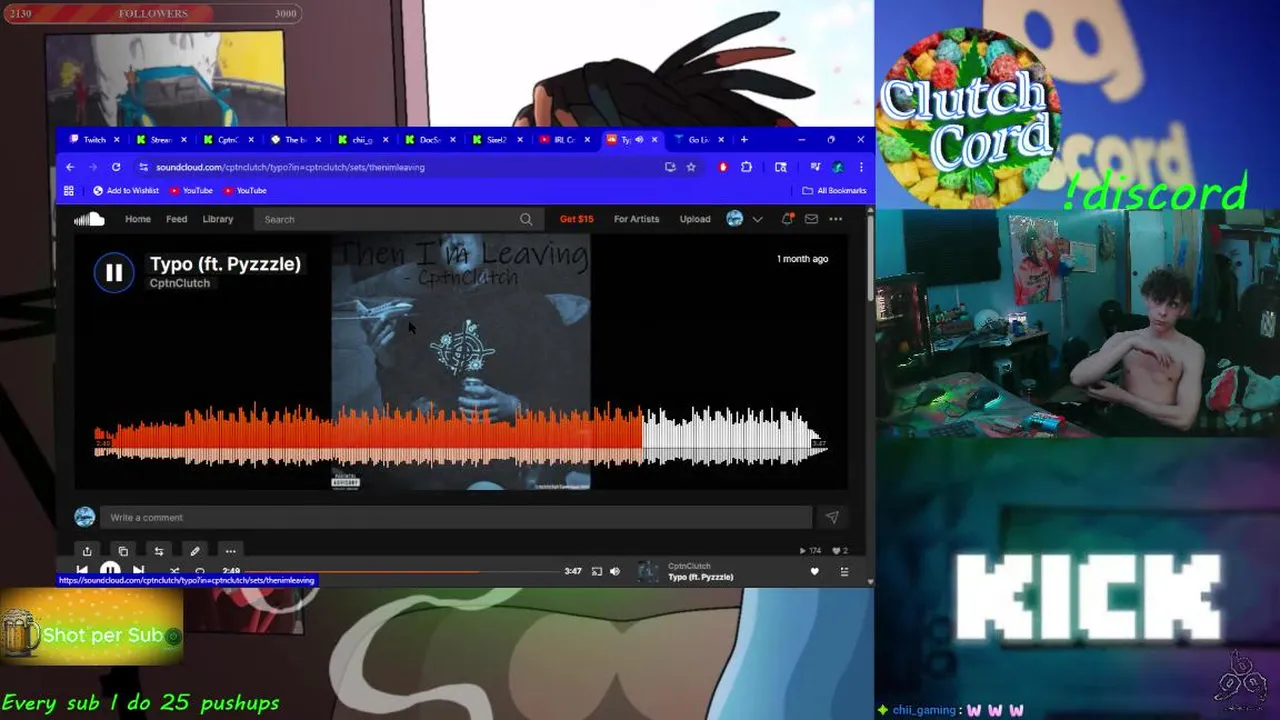Repost the track with the repost icon
Image resolution: width=1280 pixels, height=720 pixels.
coord(159,551)
